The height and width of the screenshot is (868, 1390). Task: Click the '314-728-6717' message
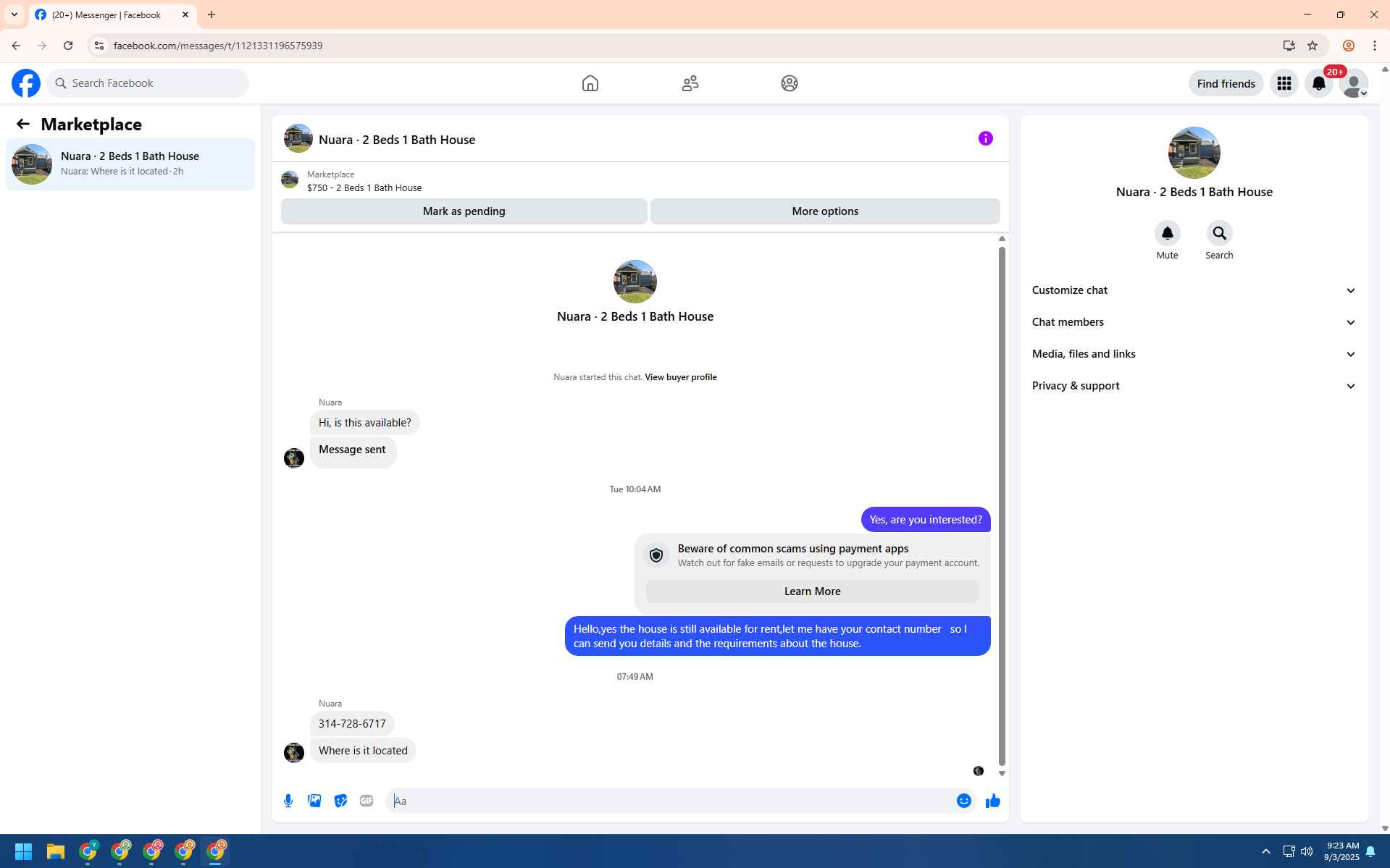tap(352, 724)
